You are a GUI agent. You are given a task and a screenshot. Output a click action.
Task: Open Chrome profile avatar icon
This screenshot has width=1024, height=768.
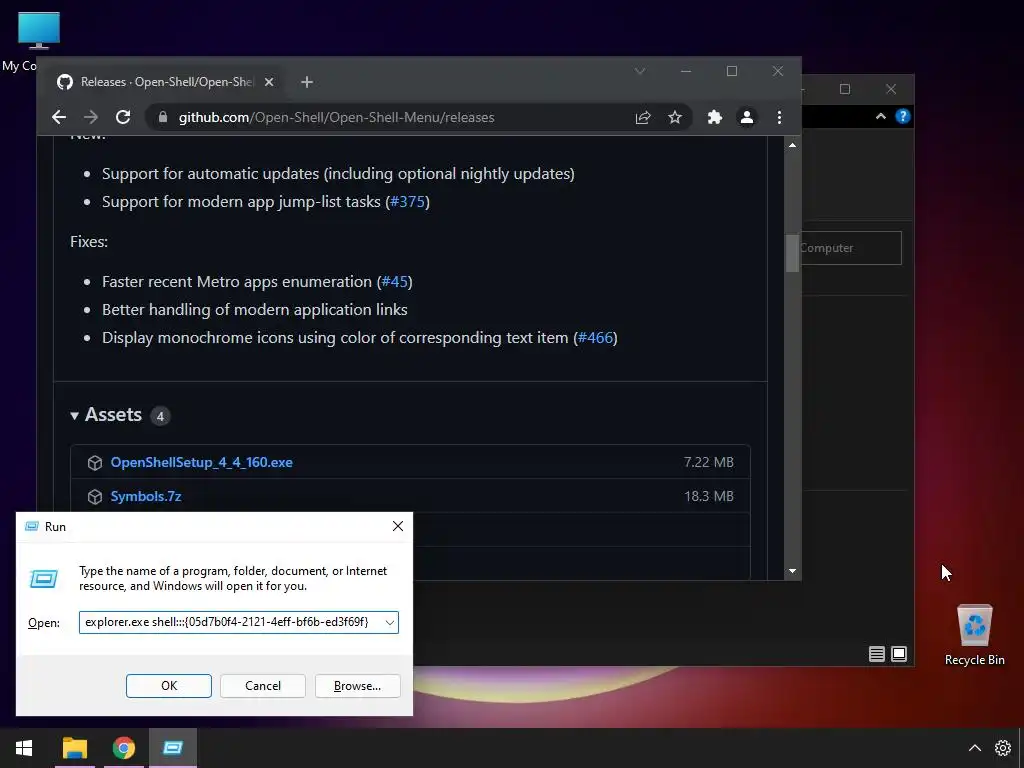(x=746, y=117)
